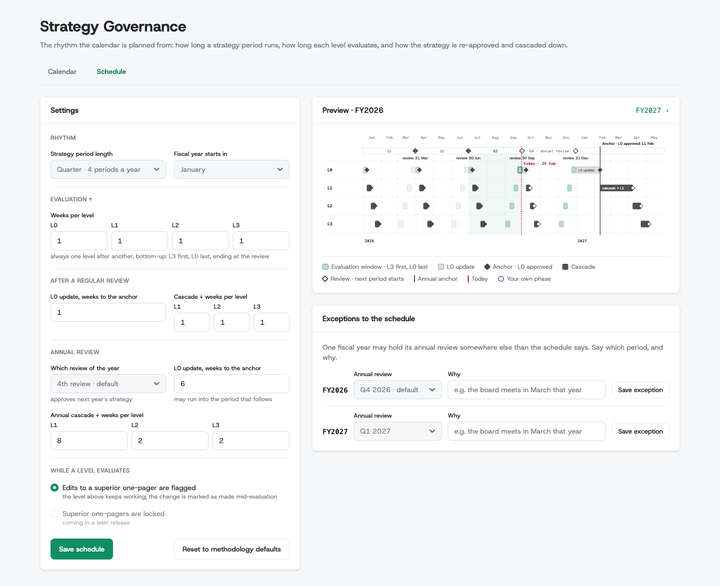Click the Evaluation L2 weeks per level field

coord(200,241)
